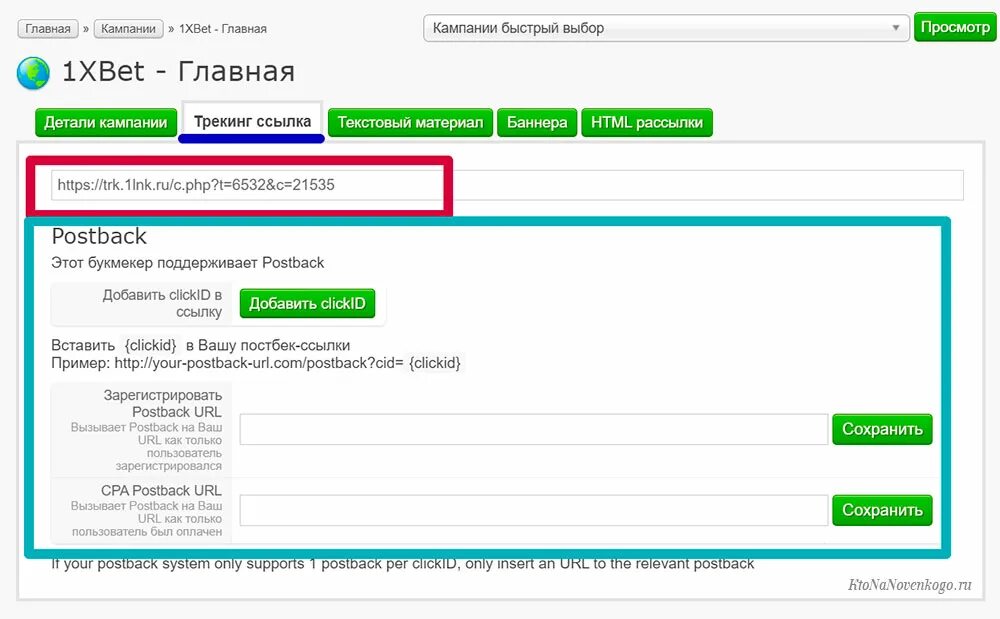Click the green Просмотр button
The width and height of the screenshot is (1000, 619).
tap(955, 27)
